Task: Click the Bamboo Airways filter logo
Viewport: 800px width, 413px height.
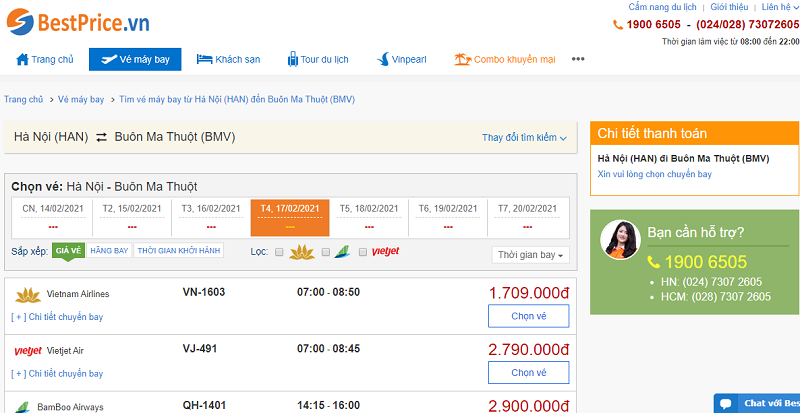Action: (x=342, y=252)
